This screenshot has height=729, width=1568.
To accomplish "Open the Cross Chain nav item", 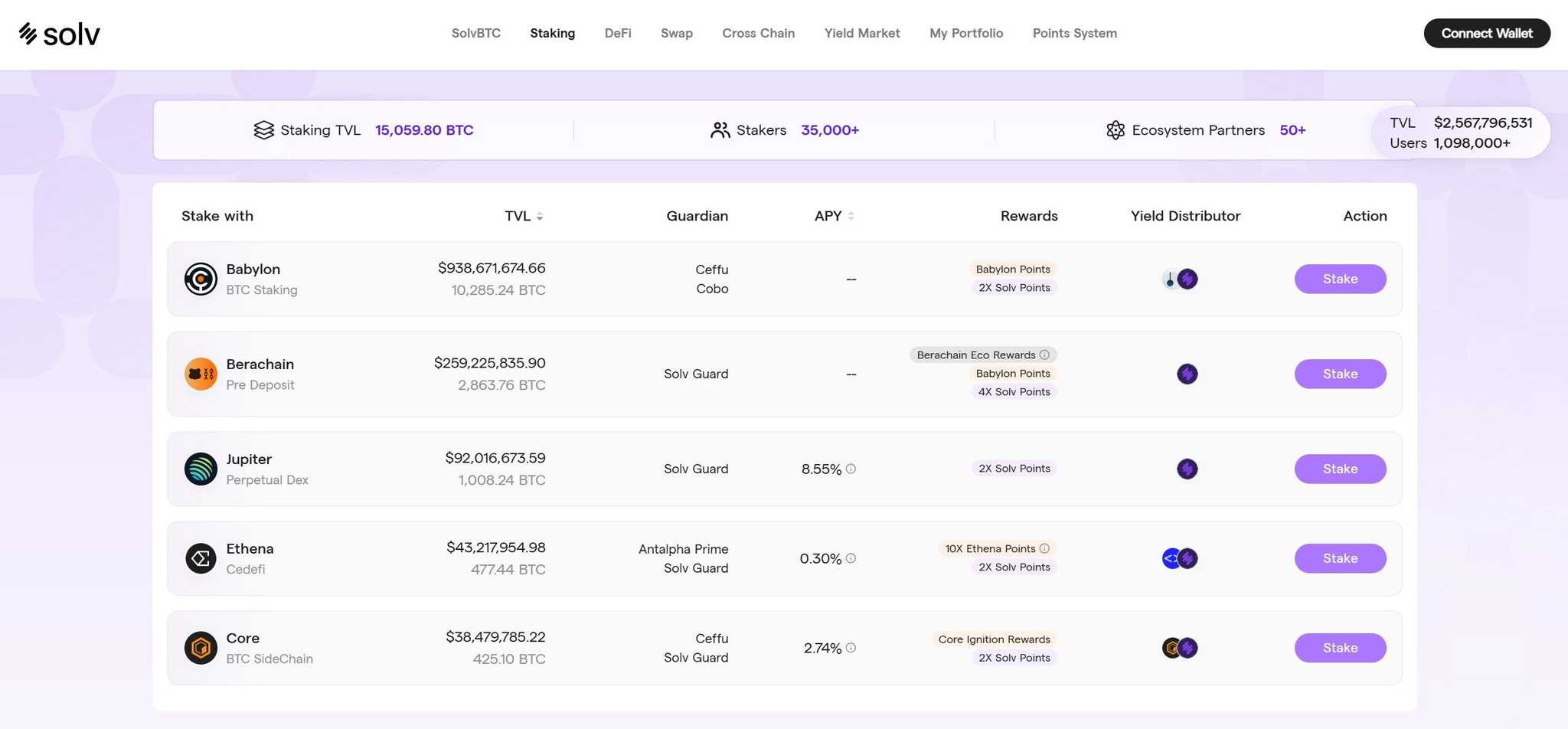I will 759,33.
